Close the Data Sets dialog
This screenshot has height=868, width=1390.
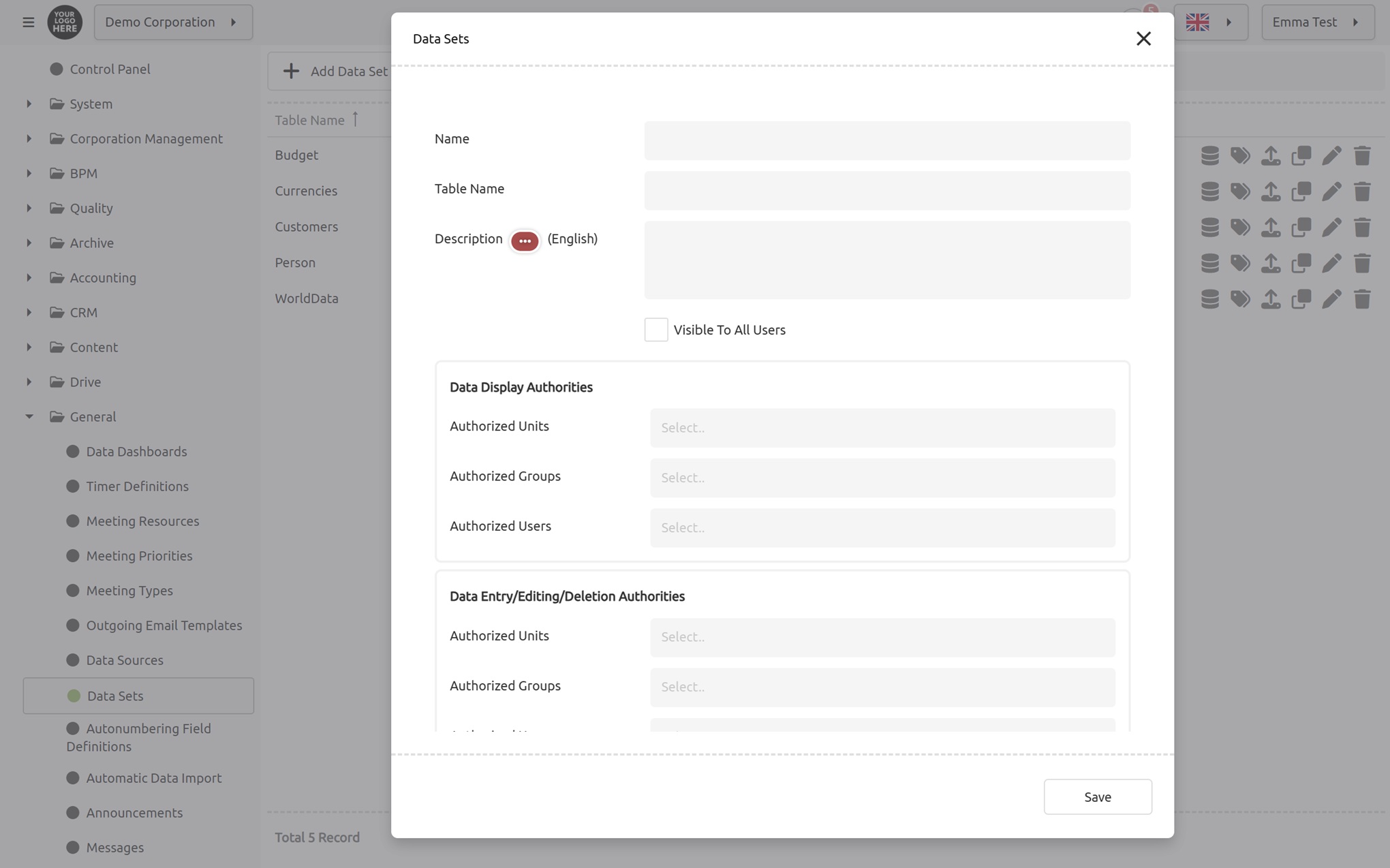[x=1143, y=39]
